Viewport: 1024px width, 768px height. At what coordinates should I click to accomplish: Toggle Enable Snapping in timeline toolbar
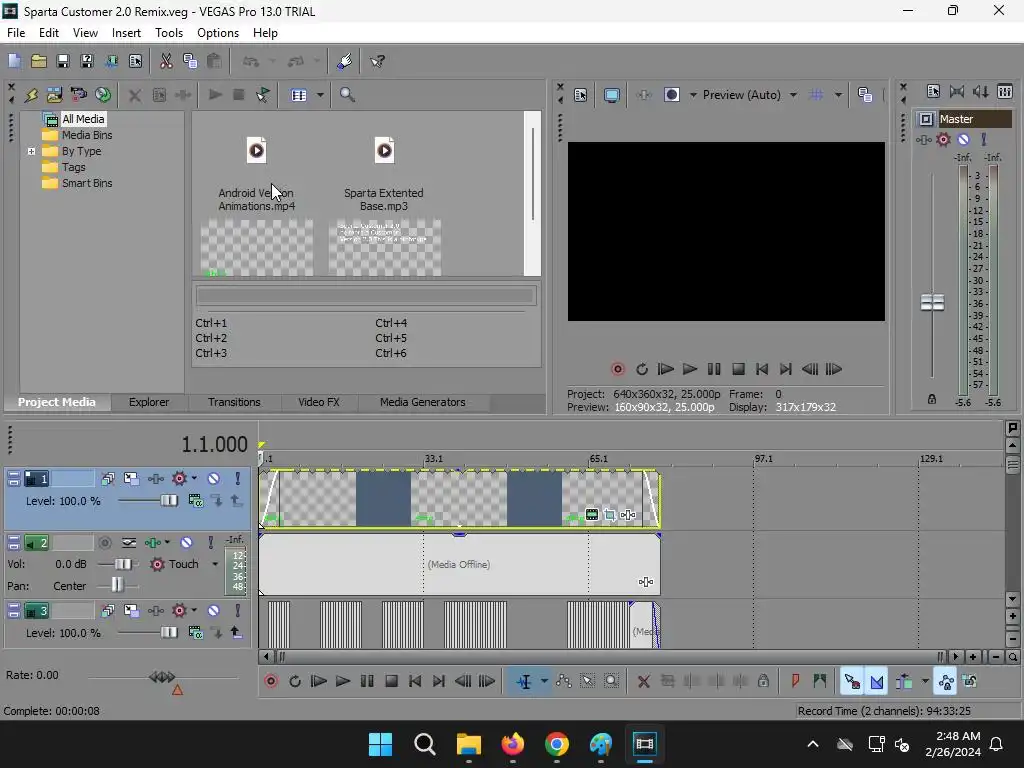tap(852, 681)
